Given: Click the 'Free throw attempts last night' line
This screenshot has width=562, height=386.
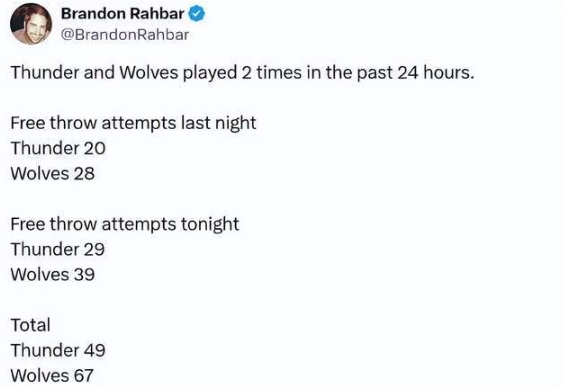Looking at the screenshot, I should click(133, 123).
